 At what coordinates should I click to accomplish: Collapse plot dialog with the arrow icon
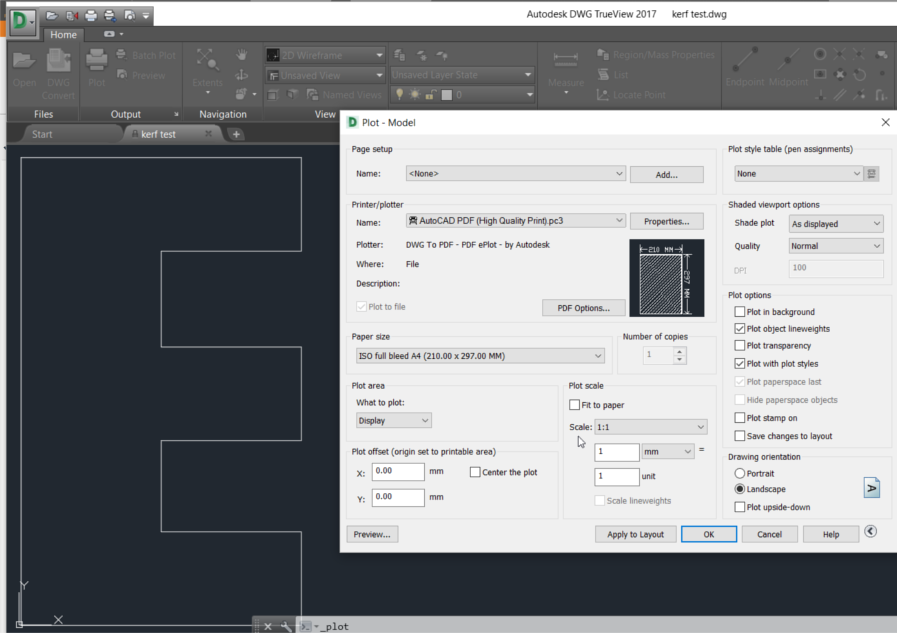[x=870, y=531]
